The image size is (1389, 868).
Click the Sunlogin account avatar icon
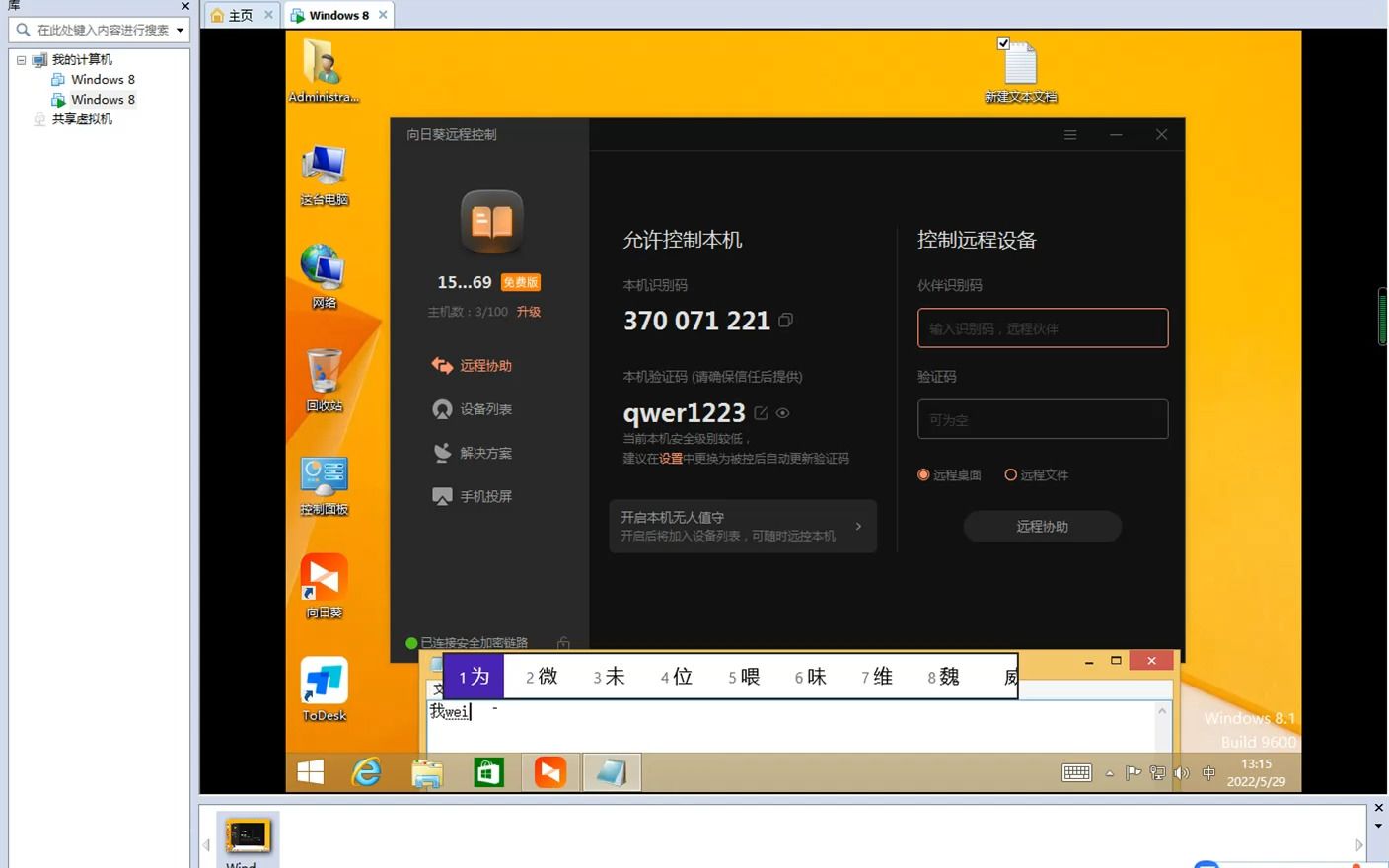491,221
